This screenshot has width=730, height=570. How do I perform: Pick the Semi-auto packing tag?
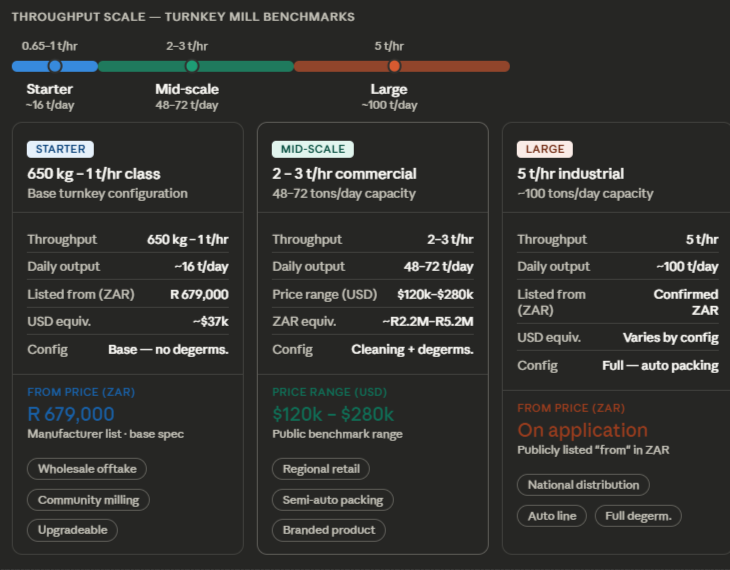coord(333,500)
